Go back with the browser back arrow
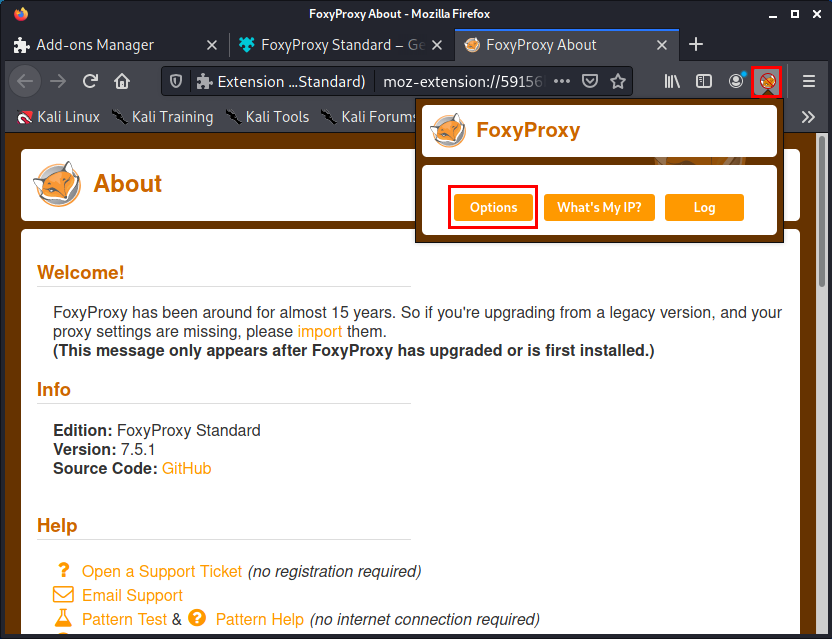 pos(25,81)
